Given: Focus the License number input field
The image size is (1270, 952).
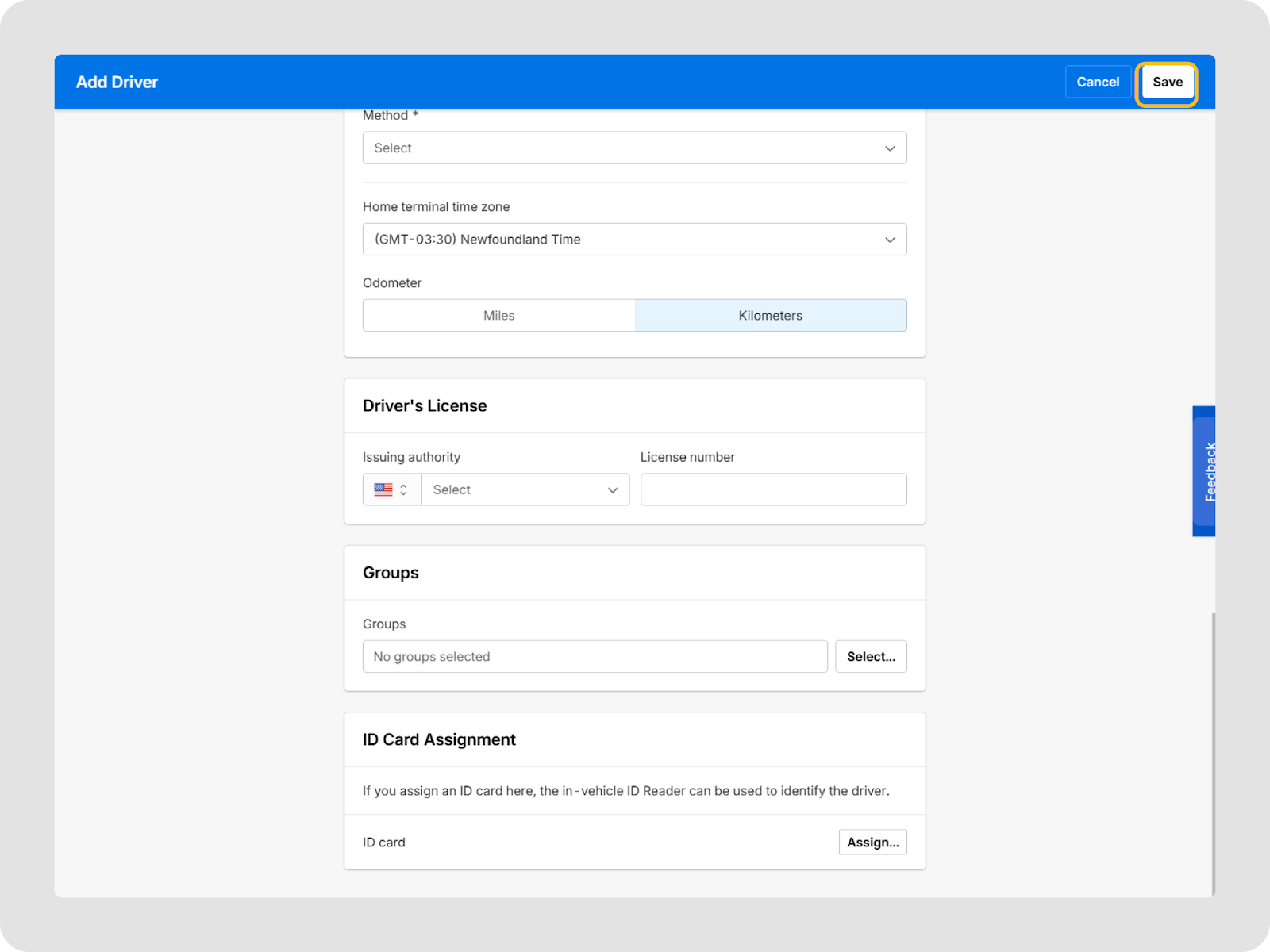Looking at the screenshot, I should [x=773, y=490].
